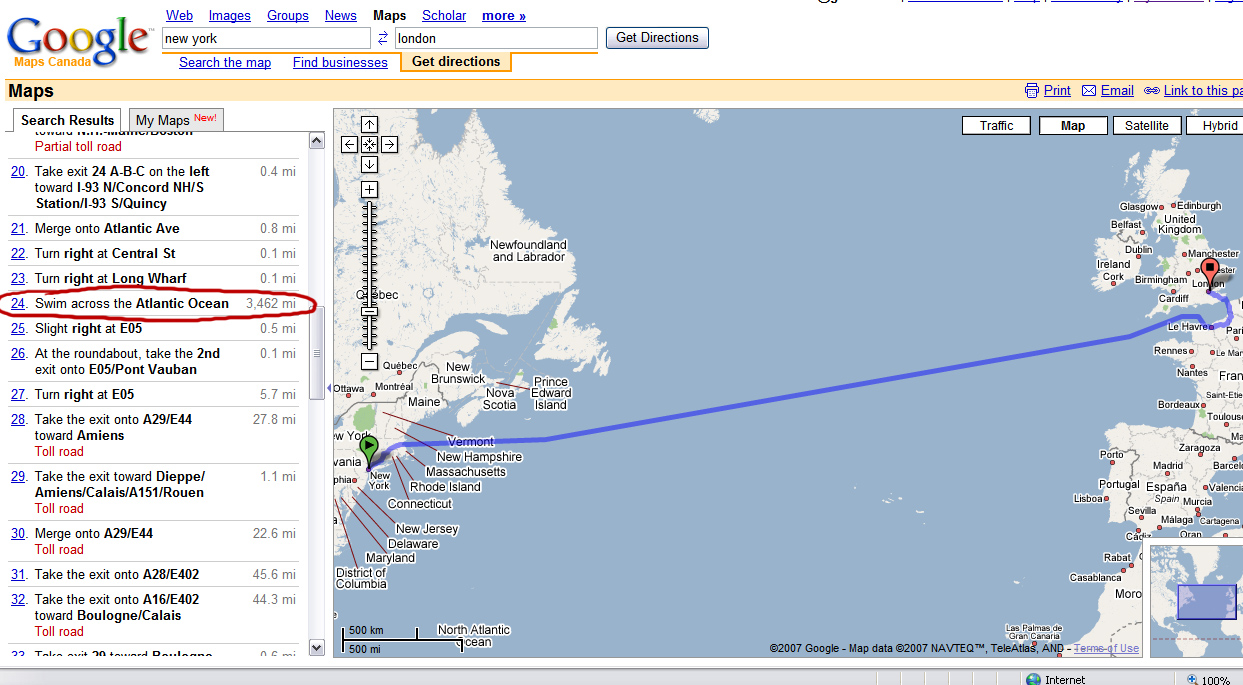Screen dimensions: 1243x685
Task: Select the Maps navigation item
Action: (390, 15)
